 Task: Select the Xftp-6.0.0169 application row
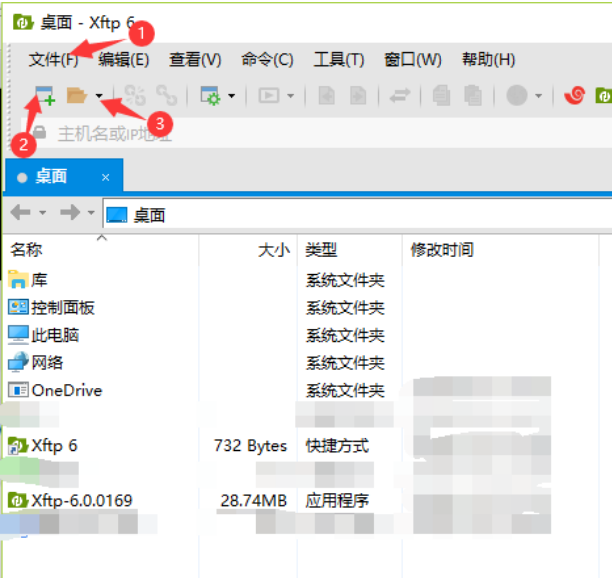pyautogui.click(x=301, y=500)
